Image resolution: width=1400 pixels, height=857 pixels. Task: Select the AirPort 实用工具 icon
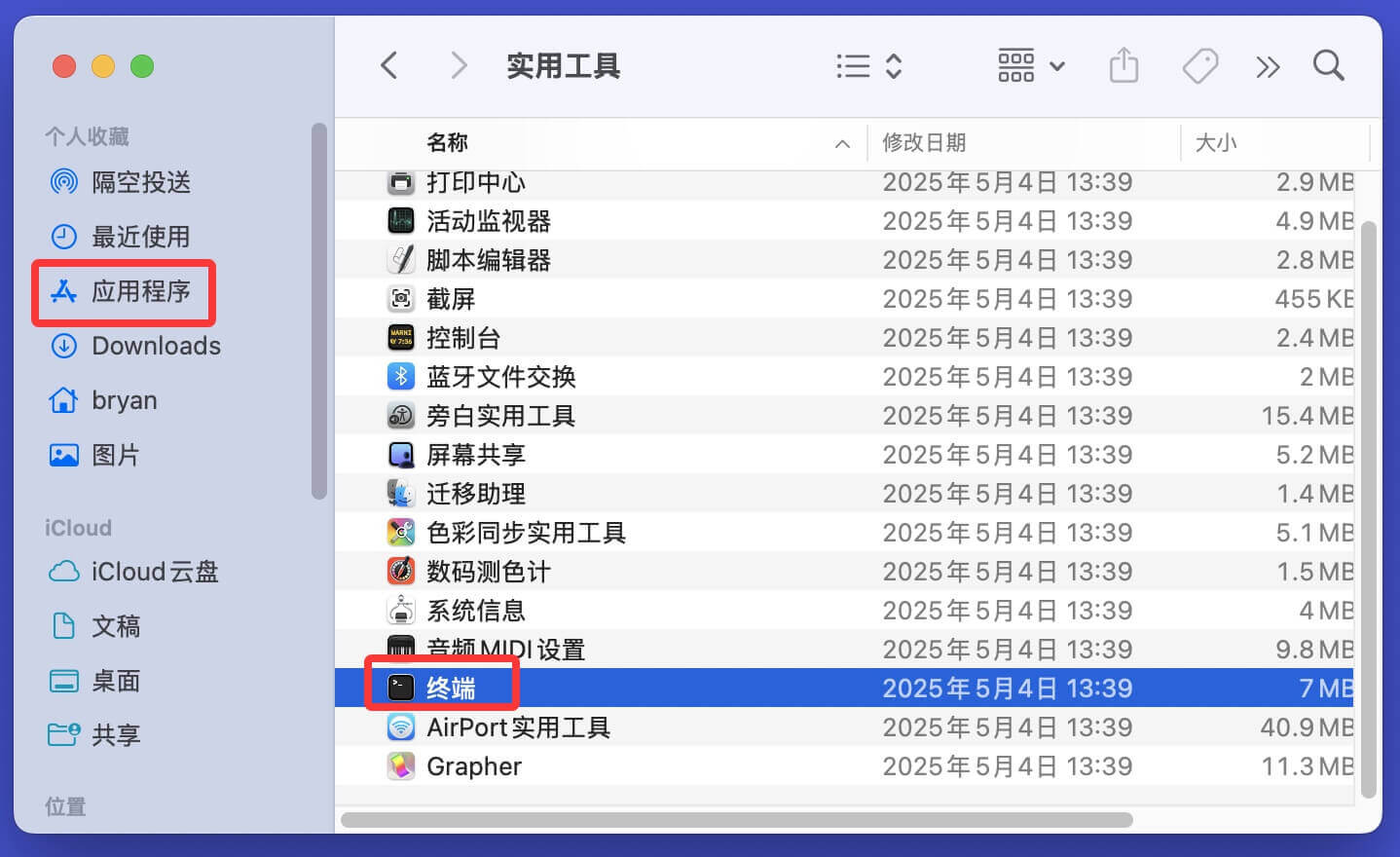click(x=401, y=727)
